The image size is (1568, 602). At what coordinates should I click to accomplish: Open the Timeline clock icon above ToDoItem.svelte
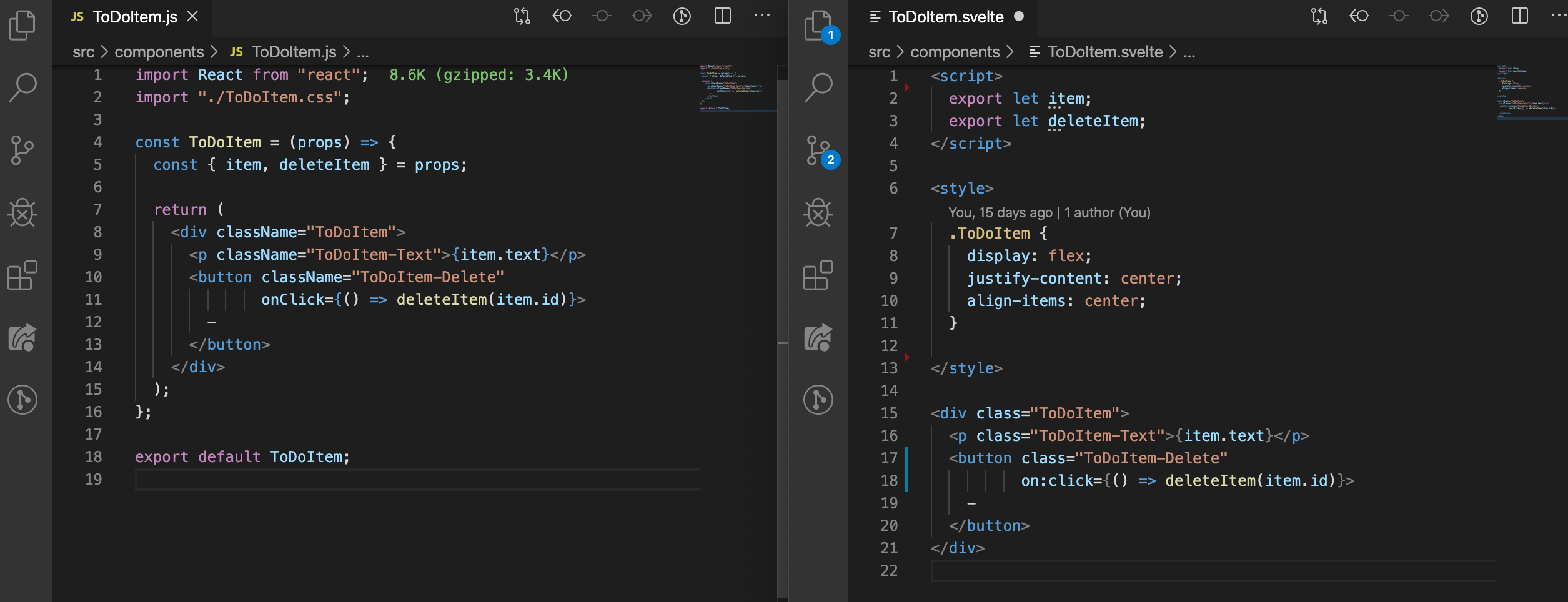point(1478,16)
